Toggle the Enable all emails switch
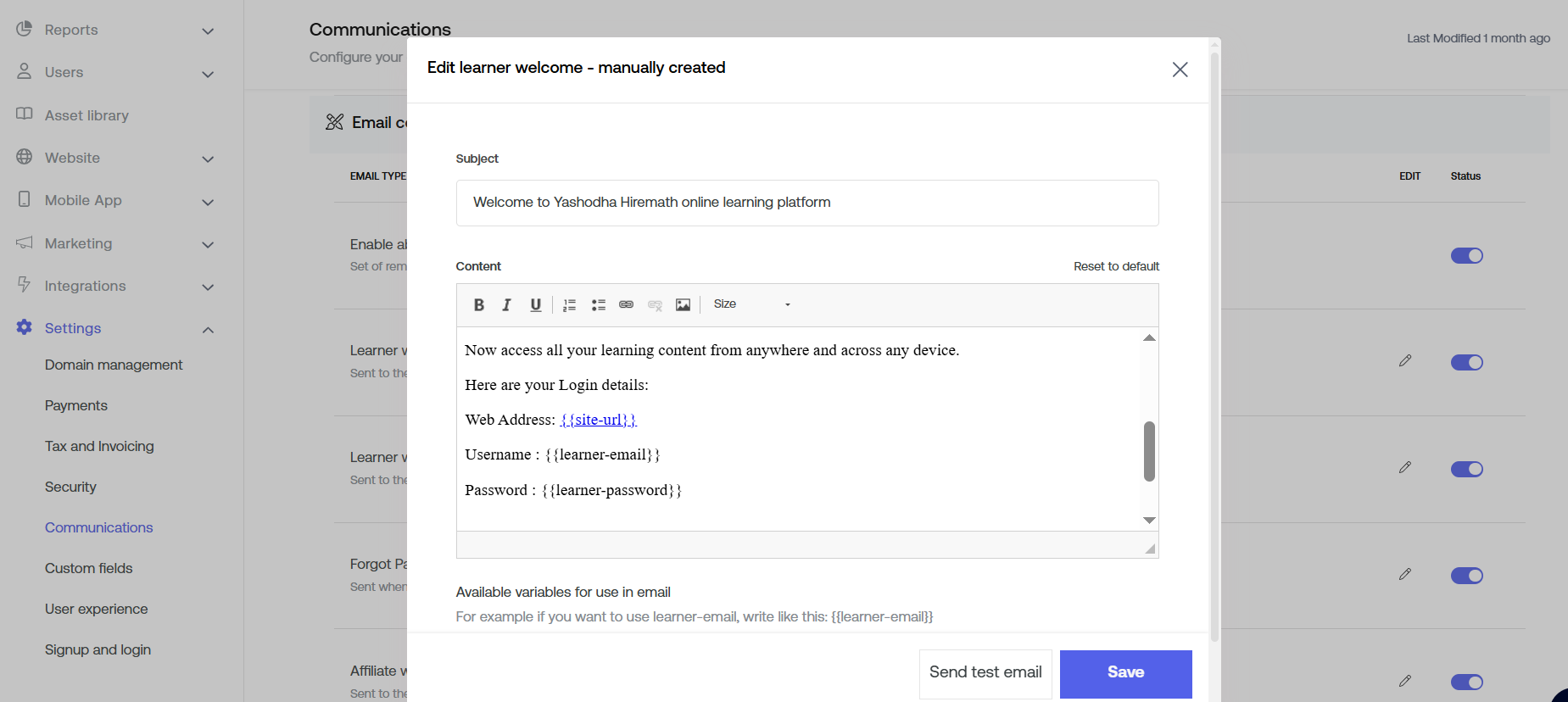This screenshot has width=1568, height=702. 1466,256
